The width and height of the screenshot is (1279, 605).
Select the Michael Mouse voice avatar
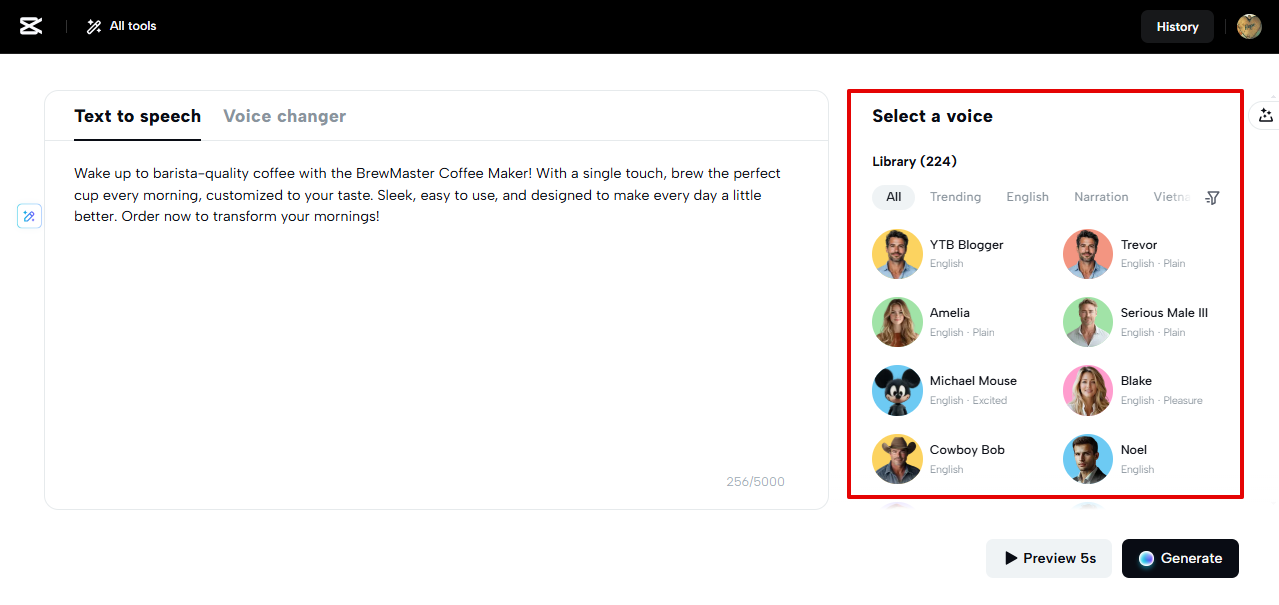pos(897,390)
